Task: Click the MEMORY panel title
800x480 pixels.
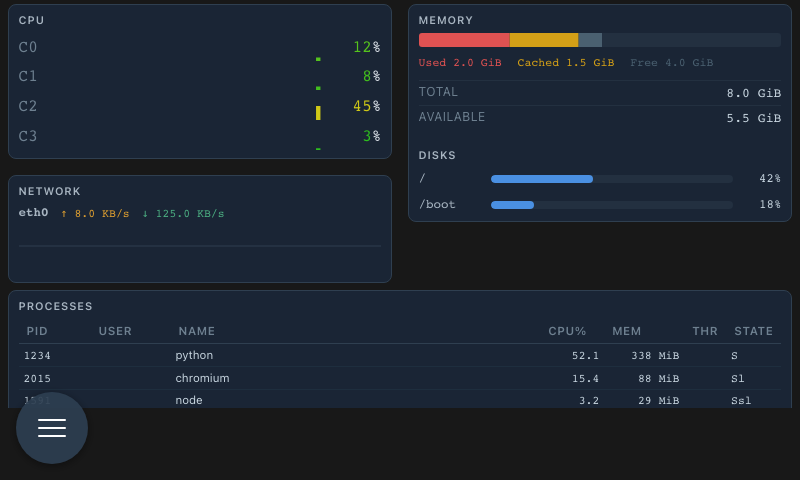Action: click(x=445, y=20)
